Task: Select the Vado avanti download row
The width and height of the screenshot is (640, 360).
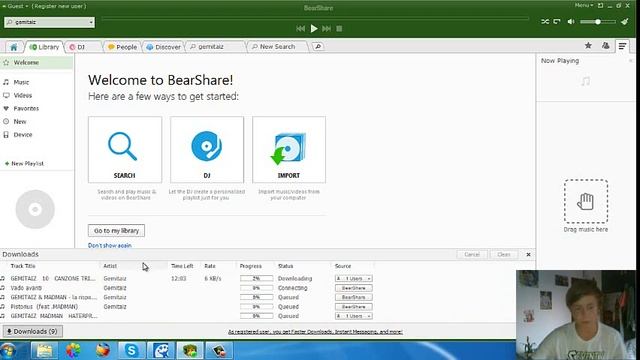Action: [187, 288]
